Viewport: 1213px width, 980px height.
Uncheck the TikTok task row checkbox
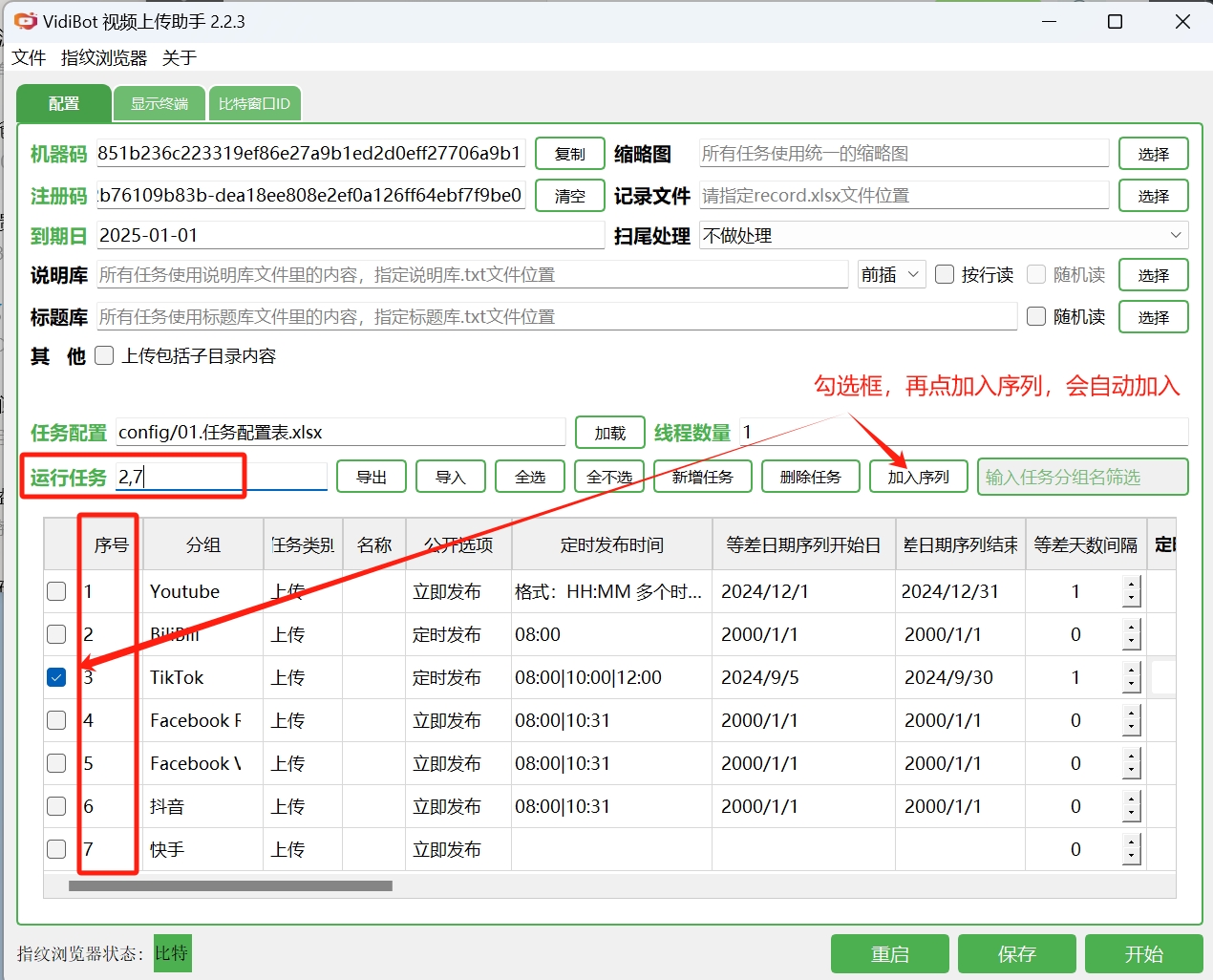click(x=56, y=677)
